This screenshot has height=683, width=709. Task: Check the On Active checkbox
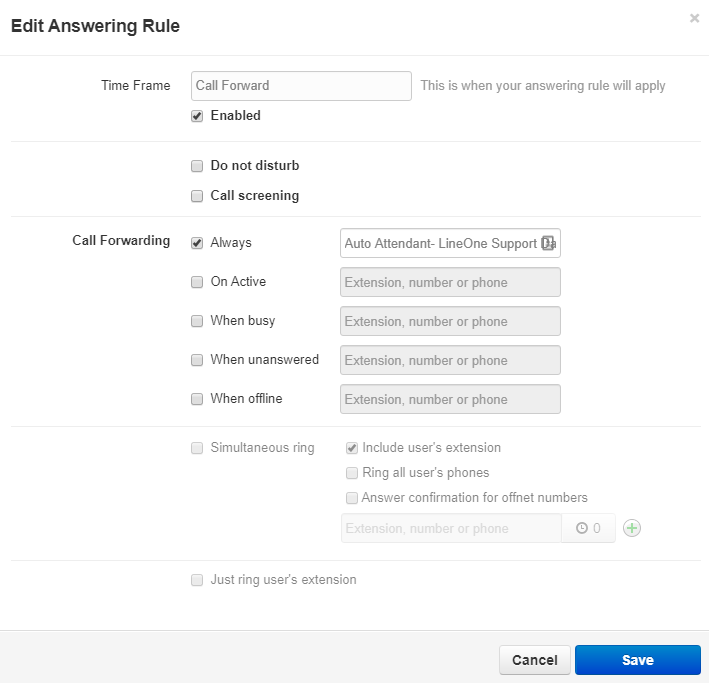point(197,282)
